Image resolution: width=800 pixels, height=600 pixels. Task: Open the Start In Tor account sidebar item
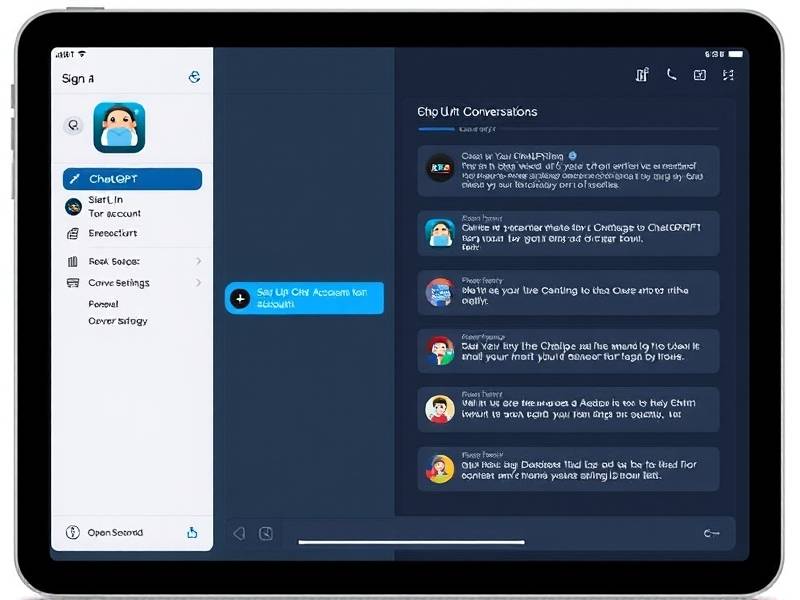pos(115,207)
